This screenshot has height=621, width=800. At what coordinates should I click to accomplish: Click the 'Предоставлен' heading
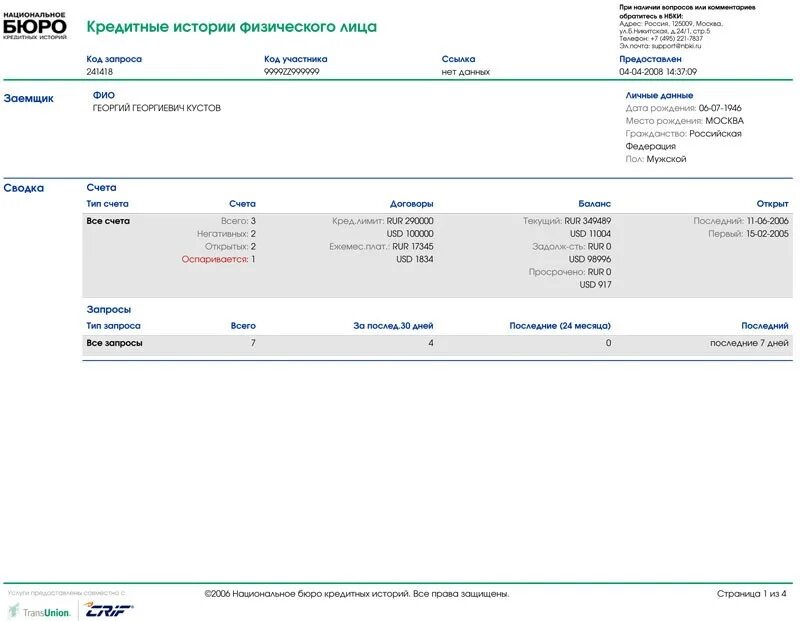point(650,59)
